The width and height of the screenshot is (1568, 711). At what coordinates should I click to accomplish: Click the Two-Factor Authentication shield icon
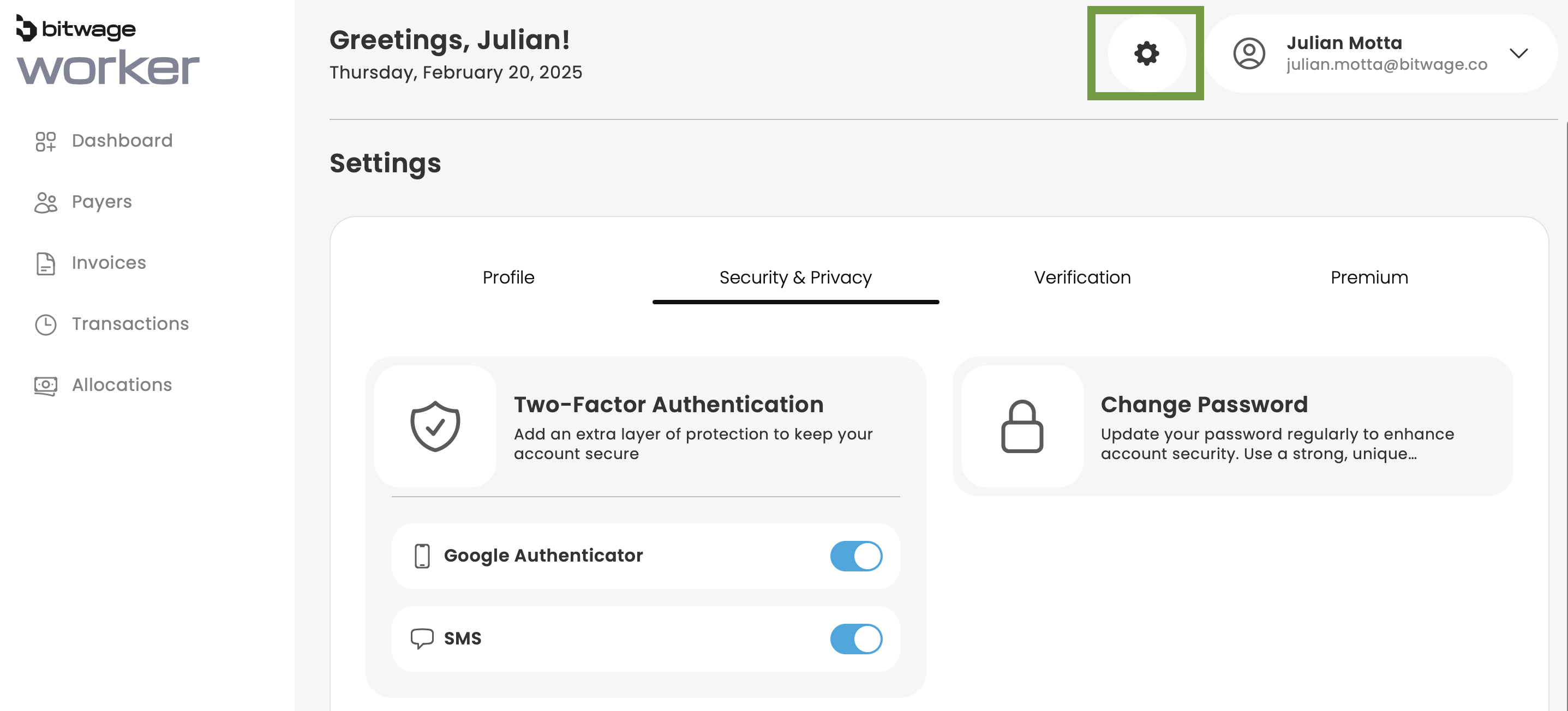(x=435, y=426)
